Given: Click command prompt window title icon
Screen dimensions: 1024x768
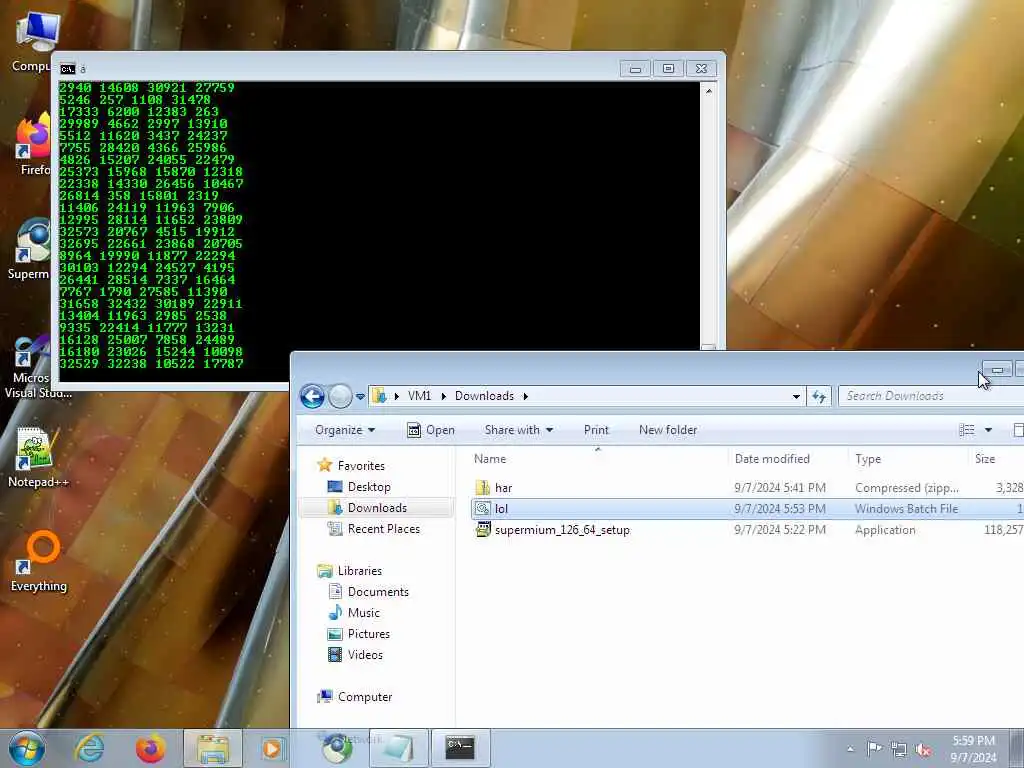Looking at the screenshot, I should click(67, 69).
